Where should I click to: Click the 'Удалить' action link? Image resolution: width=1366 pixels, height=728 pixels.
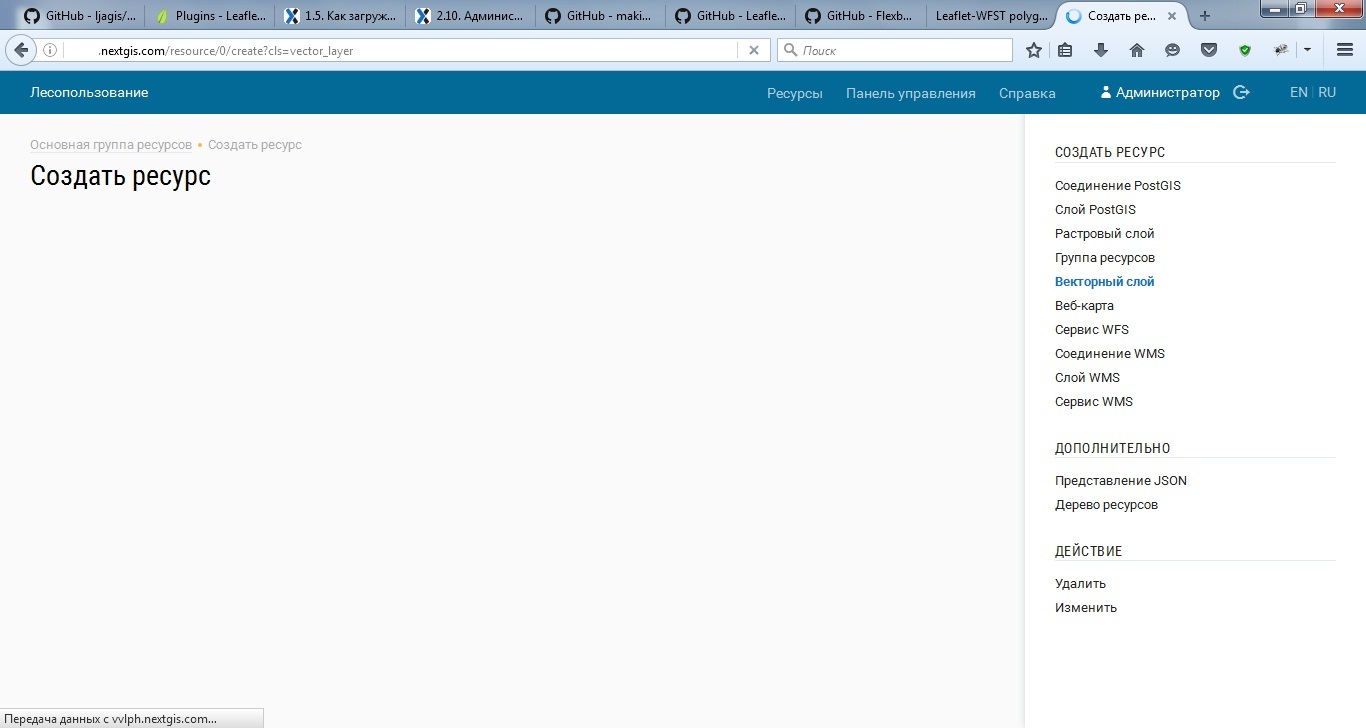pos(1080,584)
